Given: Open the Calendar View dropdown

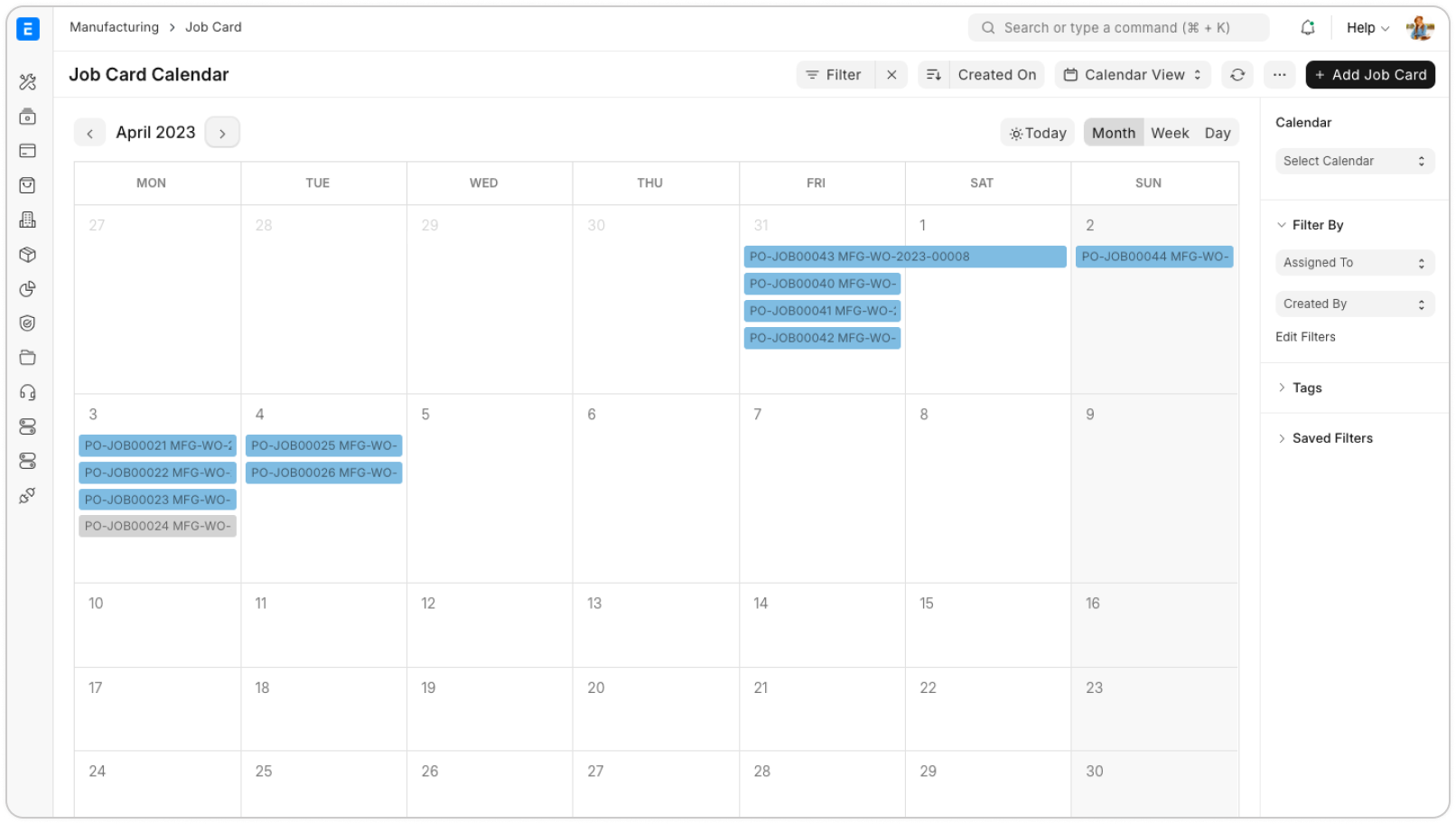Looking at the screenshot, I should pyautogui.click(x=1133, y=75).
